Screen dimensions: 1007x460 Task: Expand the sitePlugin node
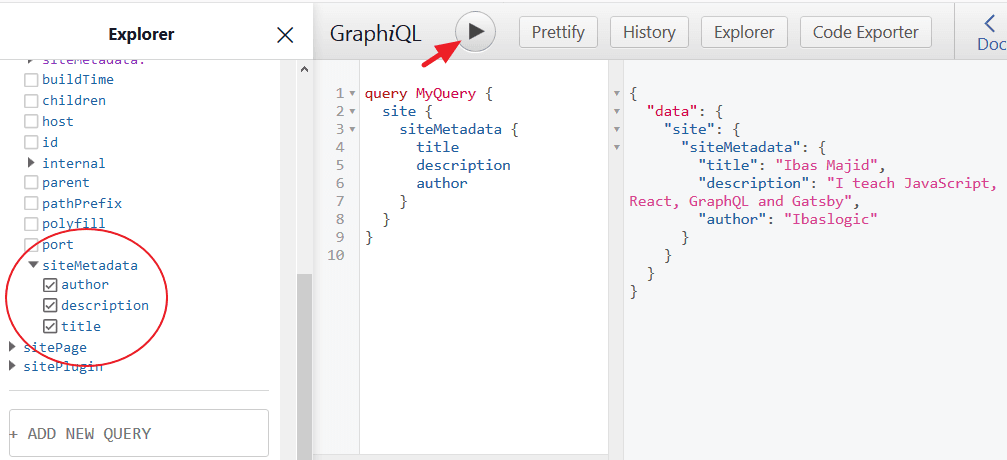(x=13, y=366)
